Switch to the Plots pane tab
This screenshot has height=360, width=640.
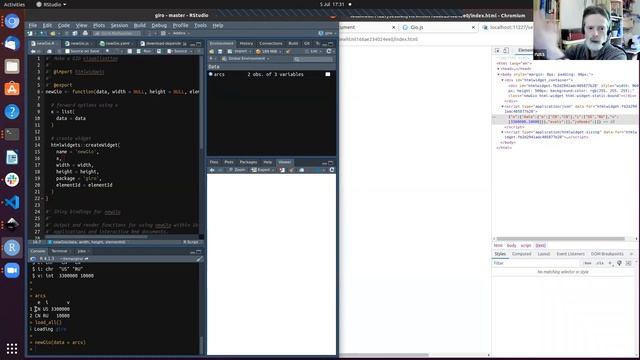point(229,162)
